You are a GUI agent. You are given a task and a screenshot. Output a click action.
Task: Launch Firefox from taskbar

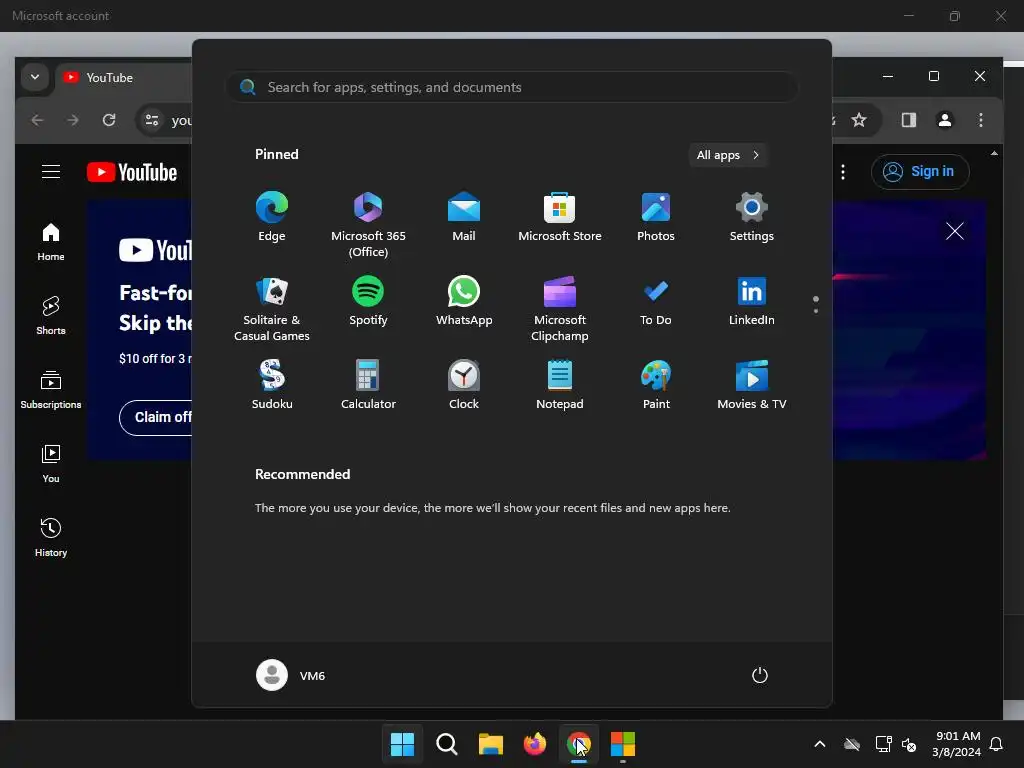[x=535, y=744]
